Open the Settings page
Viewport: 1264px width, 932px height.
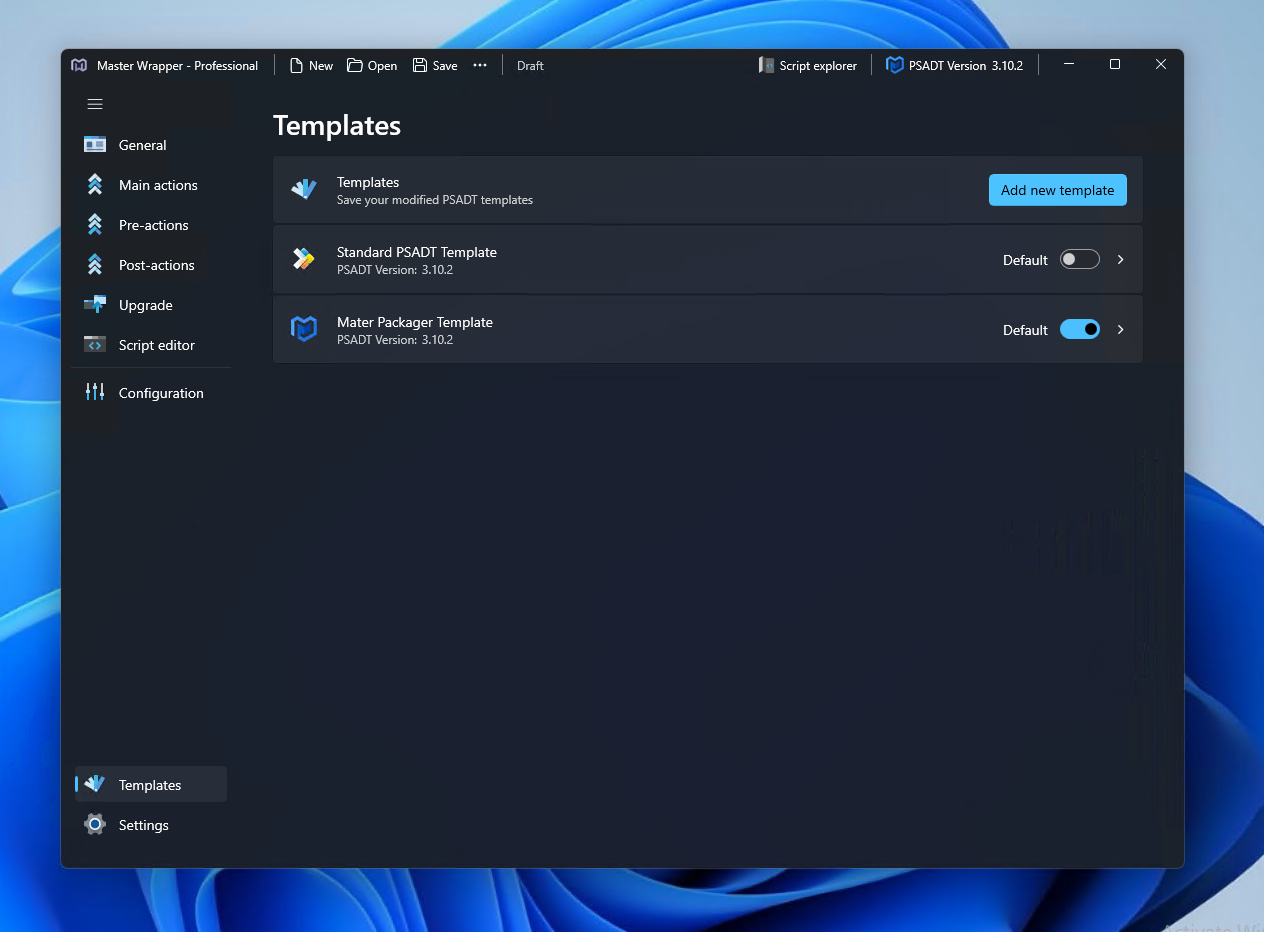[151, 825]
